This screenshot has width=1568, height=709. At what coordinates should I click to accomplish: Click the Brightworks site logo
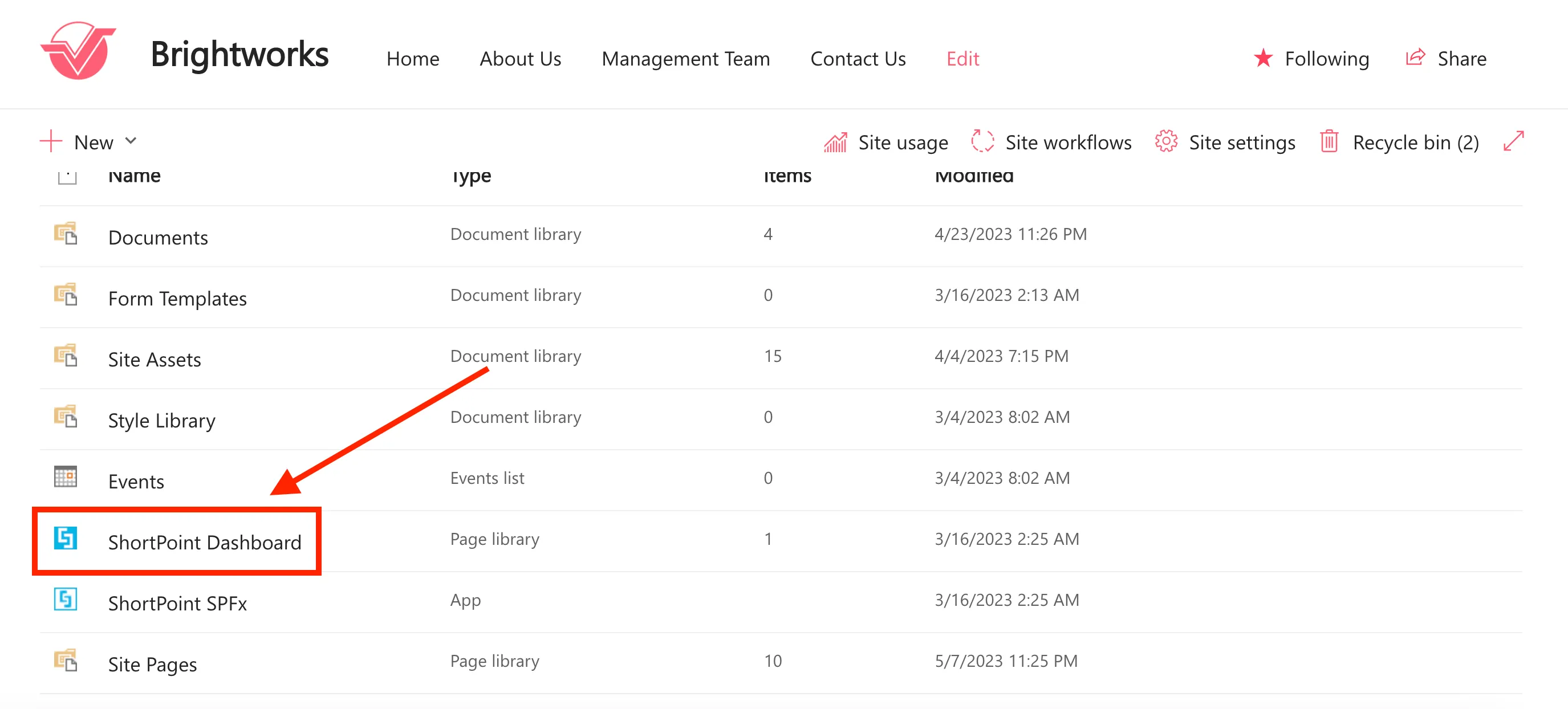coord(79,51)
